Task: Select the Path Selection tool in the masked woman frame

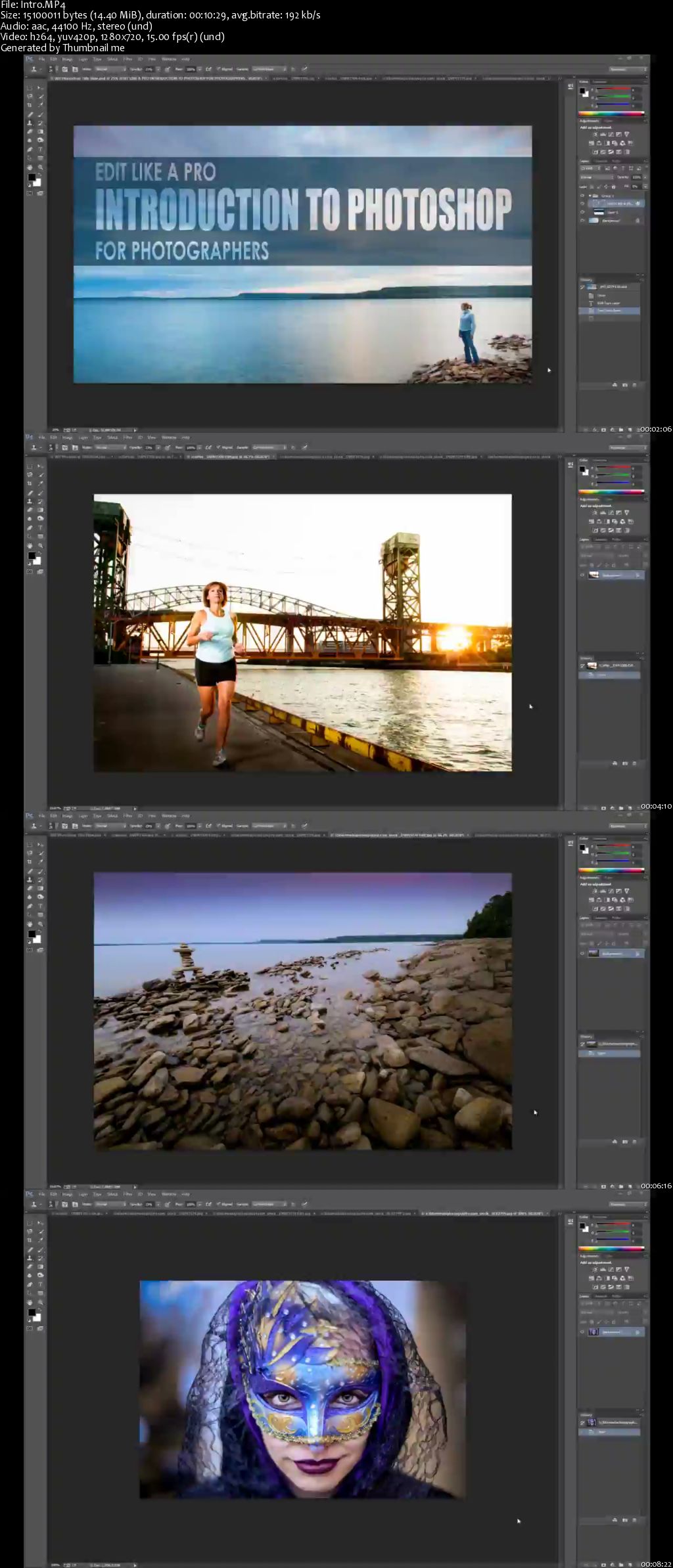Action: click(x=30, y=1293)
